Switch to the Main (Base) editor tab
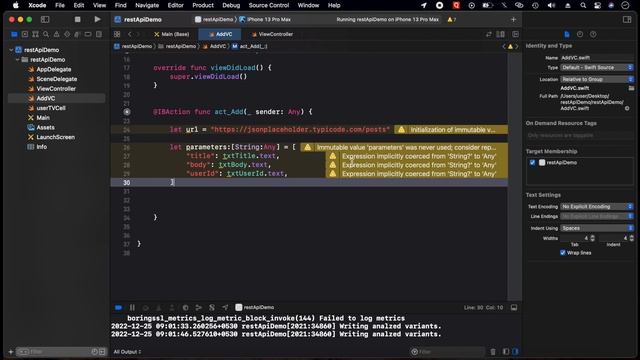 pos(171,34)
